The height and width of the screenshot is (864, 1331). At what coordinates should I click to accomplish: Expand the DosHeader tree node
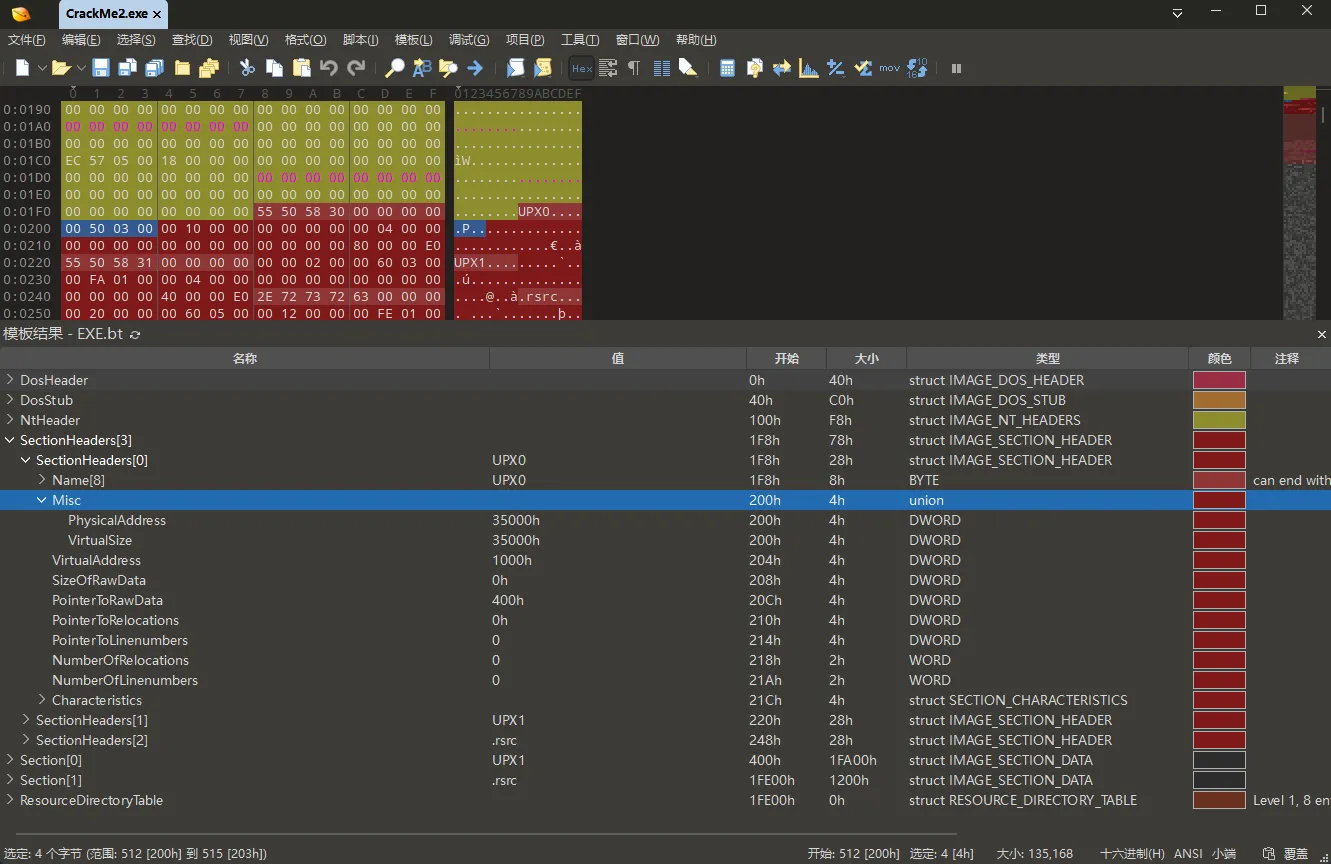click(10, 380)
